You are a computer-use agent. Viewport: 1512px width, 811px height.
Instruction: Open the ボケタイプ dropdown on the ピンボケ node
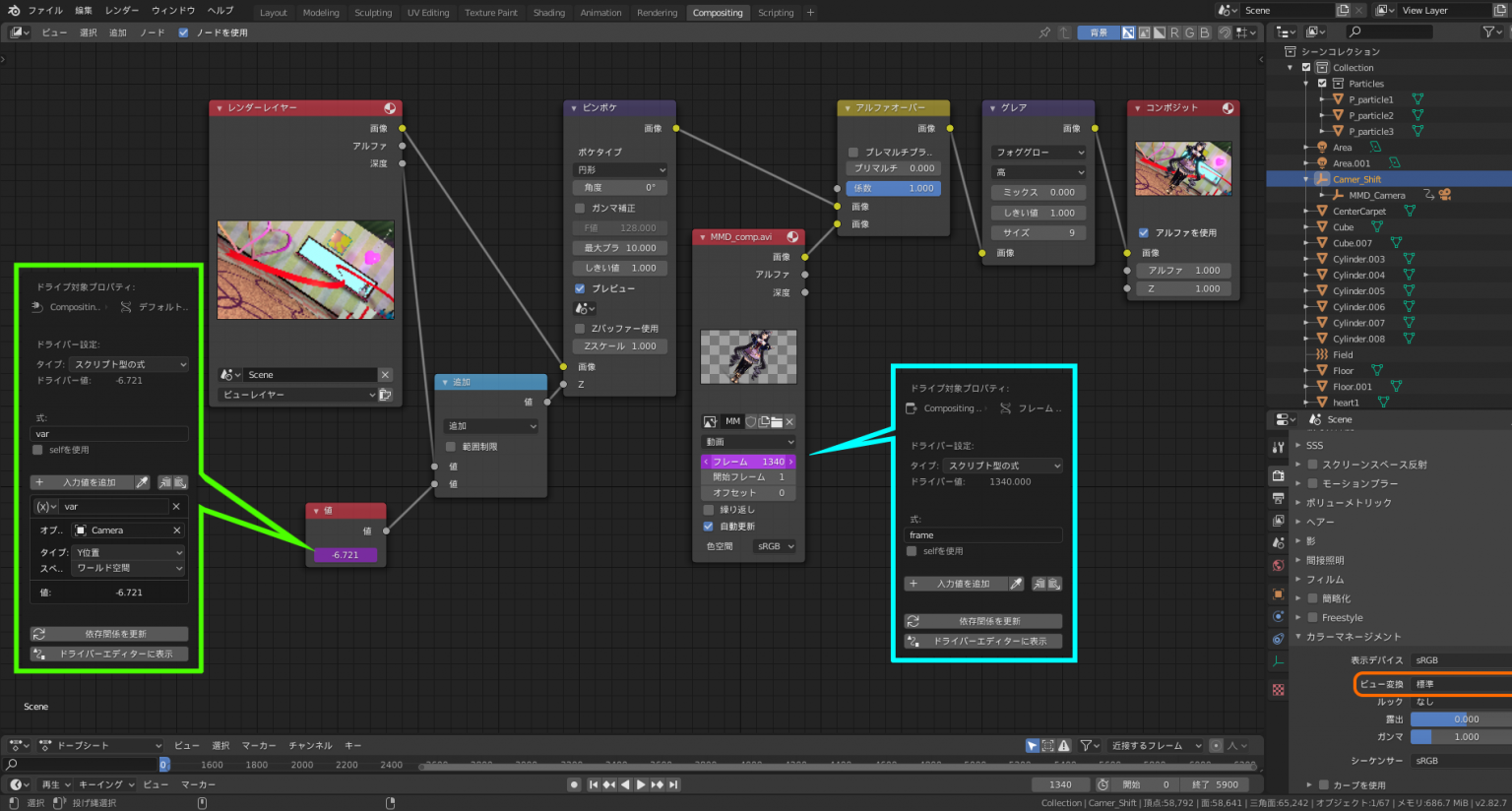pos(619,170)
